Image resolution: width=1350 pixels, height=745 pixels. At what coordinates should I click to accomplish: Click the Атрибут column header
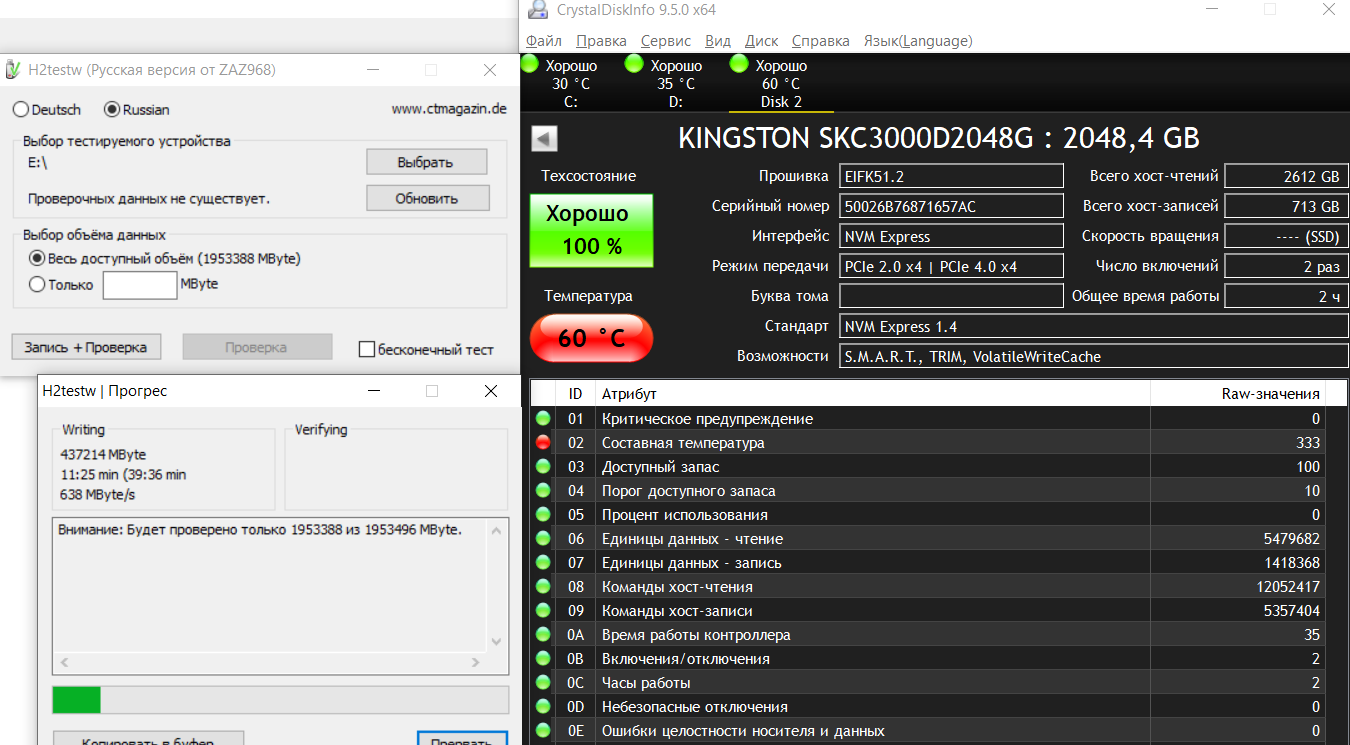[872, 394]
